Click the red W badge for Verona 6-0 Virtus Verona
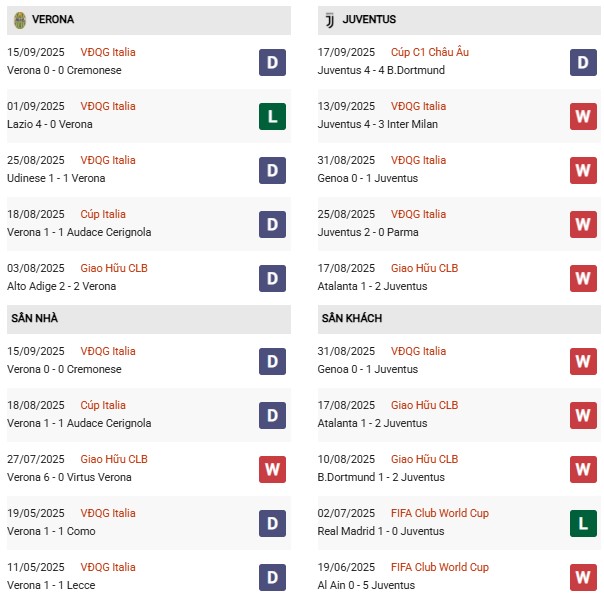604x596 pixels. [272, 469]
